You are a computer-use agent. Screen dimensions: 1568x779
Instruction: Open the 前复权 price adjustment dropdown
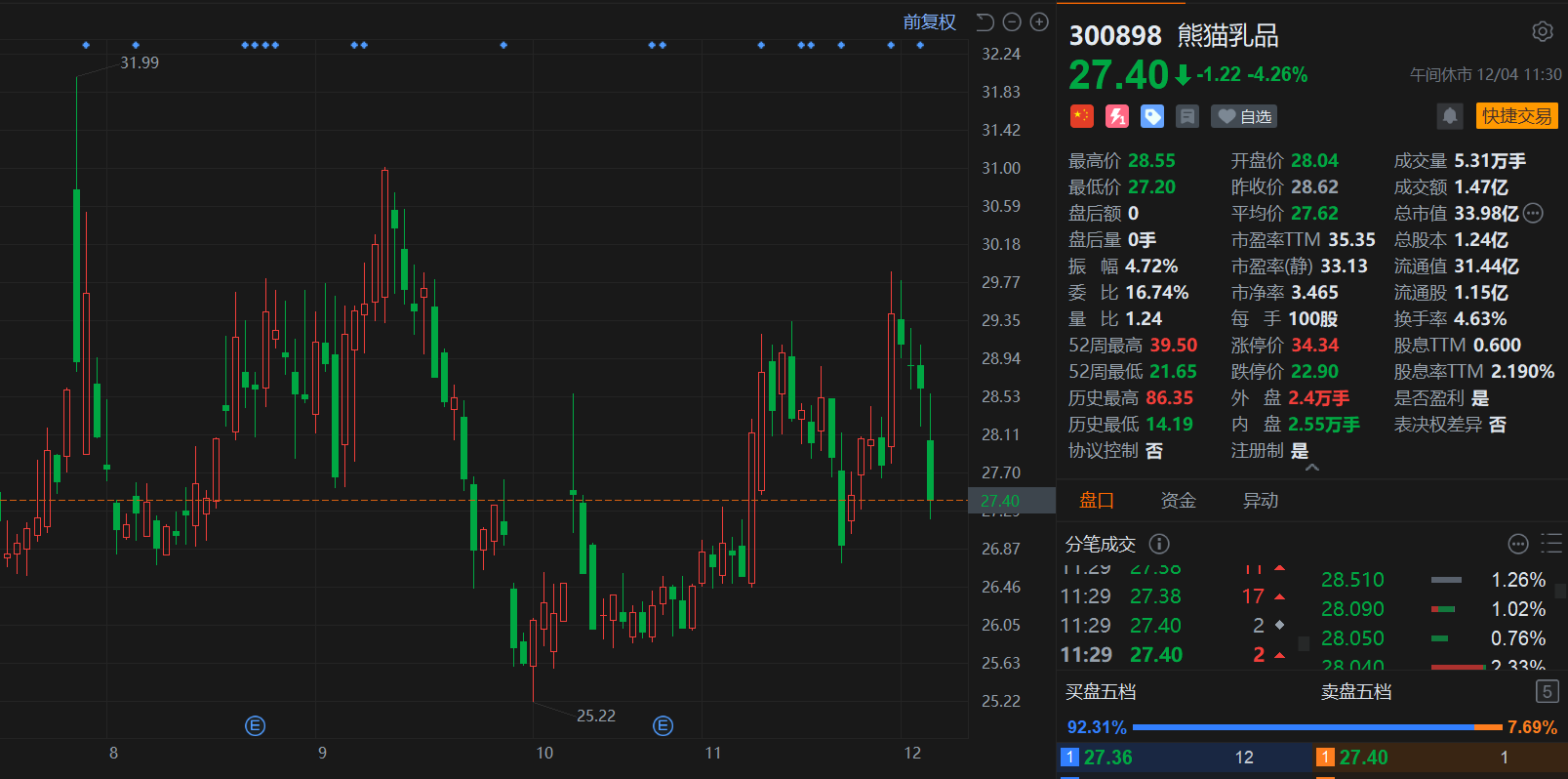coord(929,22)
